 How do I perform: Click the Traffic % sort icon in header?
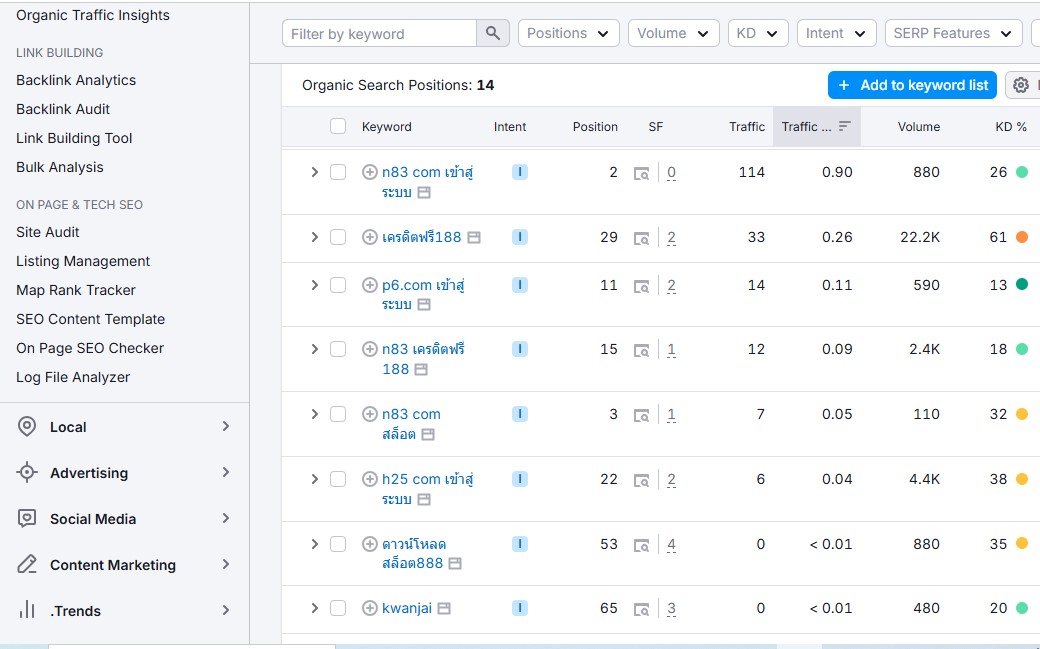(845, 127)
